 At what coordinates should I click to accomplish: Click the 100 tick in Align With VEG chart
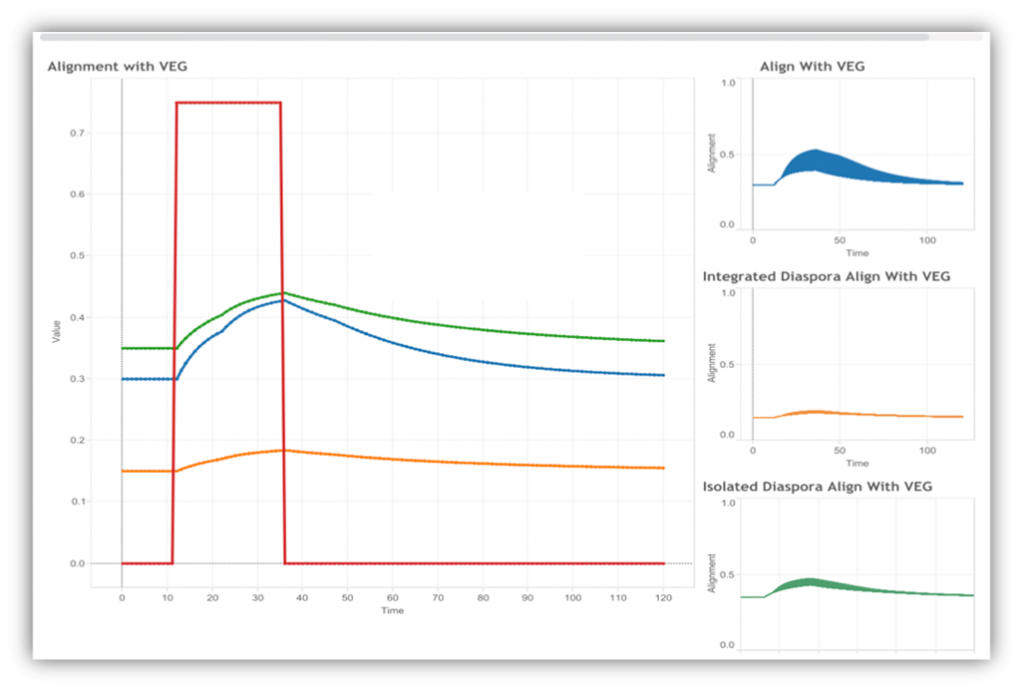click(927, 240)
